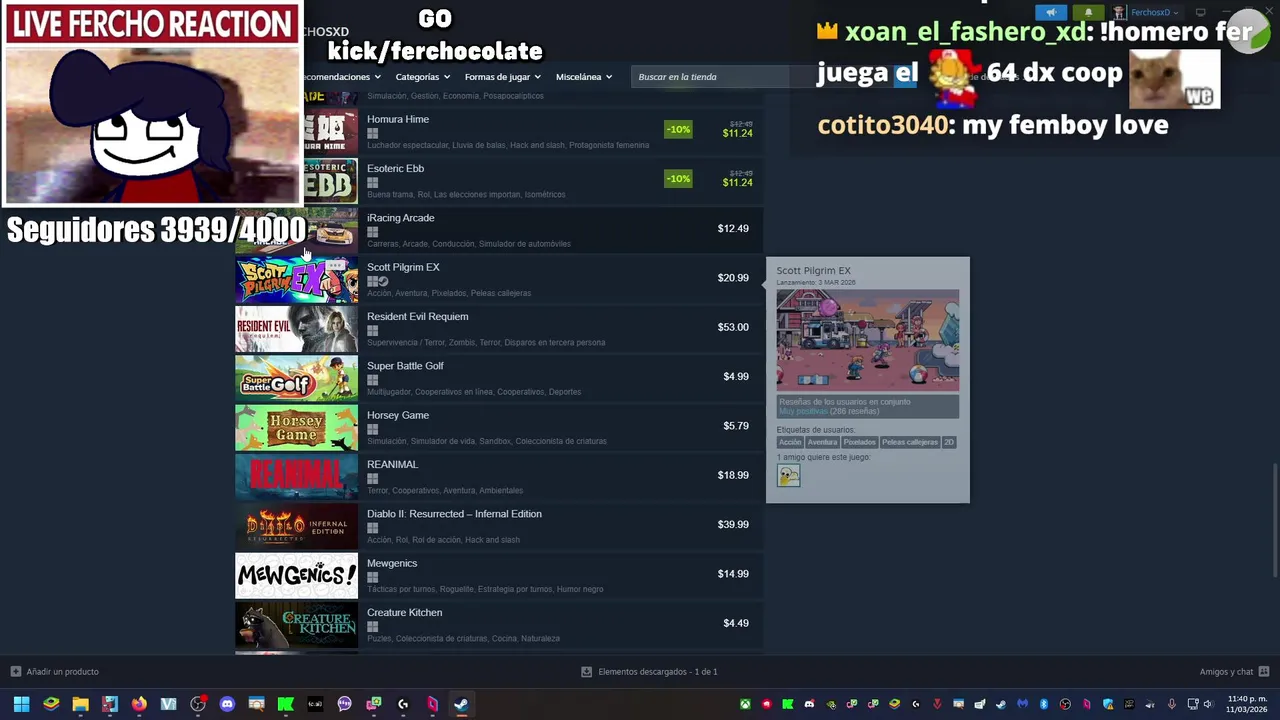Image resolution: width=1280 pixels, height=720 pixels.
Task: Open Discord taskbar icon
Action: [x=227, y=704]
